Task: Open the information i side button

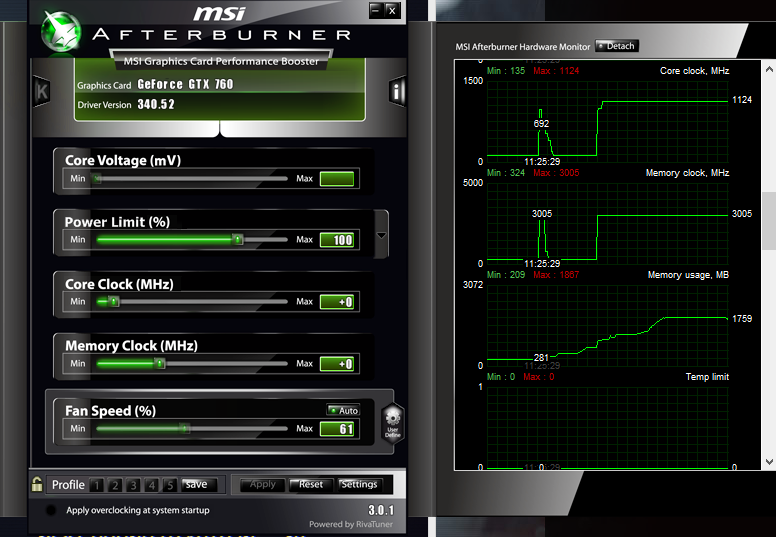Action: click(397, 91)
